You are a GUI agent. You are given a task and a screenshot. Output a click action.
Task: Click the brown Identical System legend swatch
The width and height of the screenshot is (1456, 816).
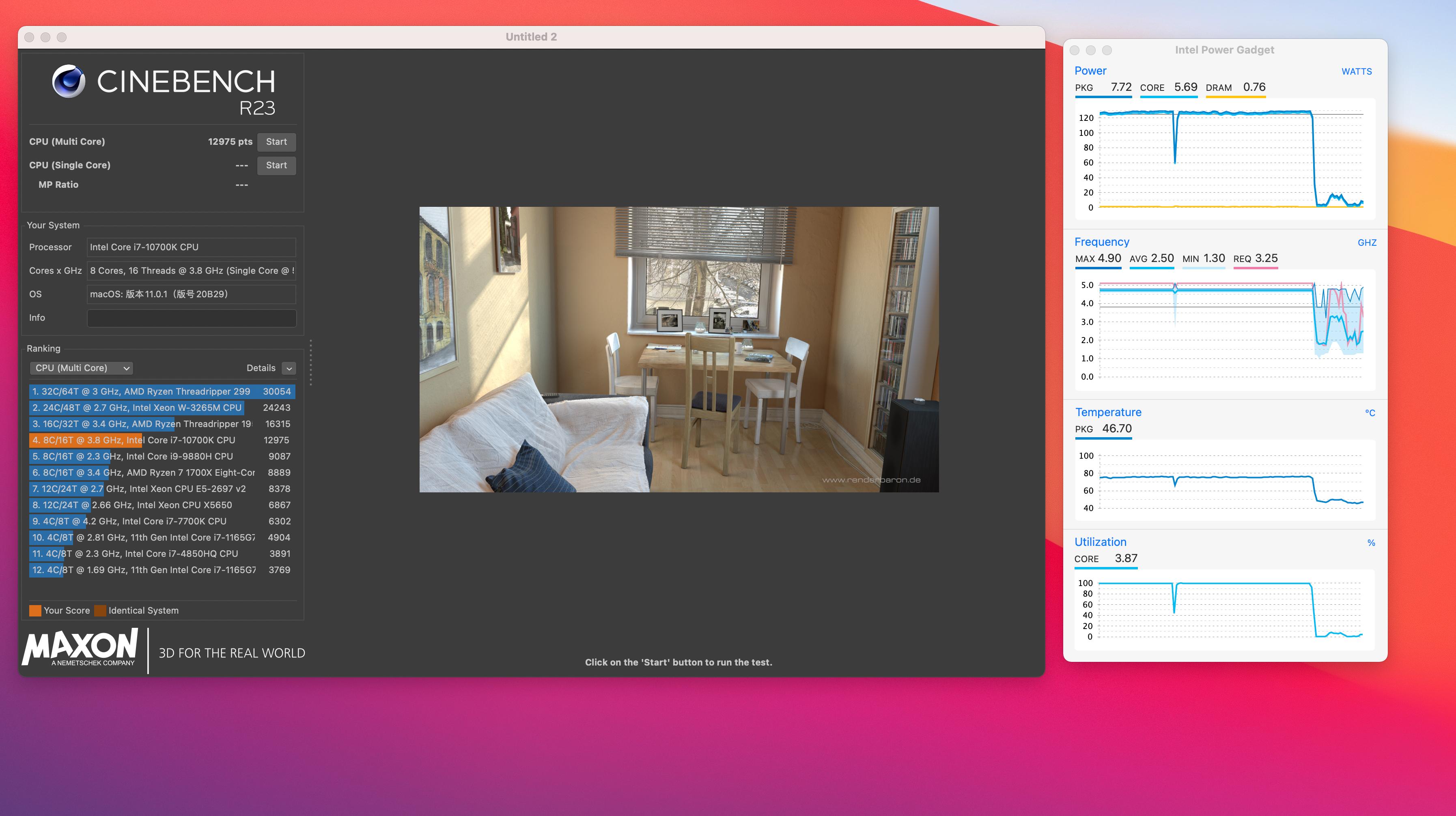pos(100,611)
